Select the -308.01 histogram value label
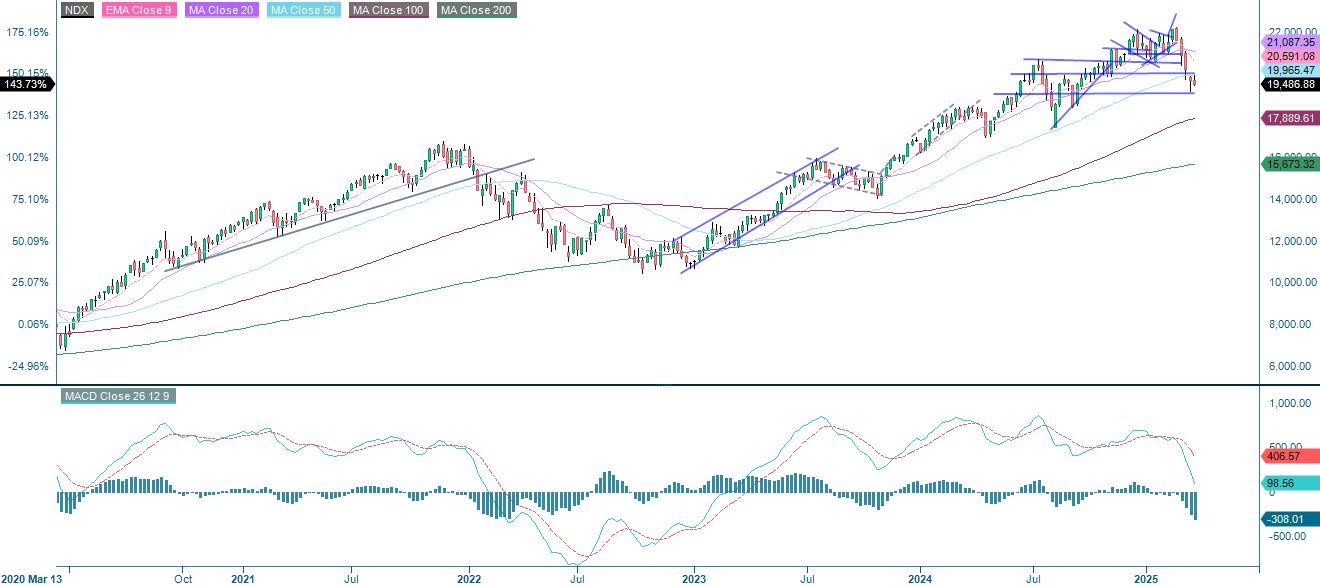Viewport: 1320px width, 586px height. [1283, 519]
